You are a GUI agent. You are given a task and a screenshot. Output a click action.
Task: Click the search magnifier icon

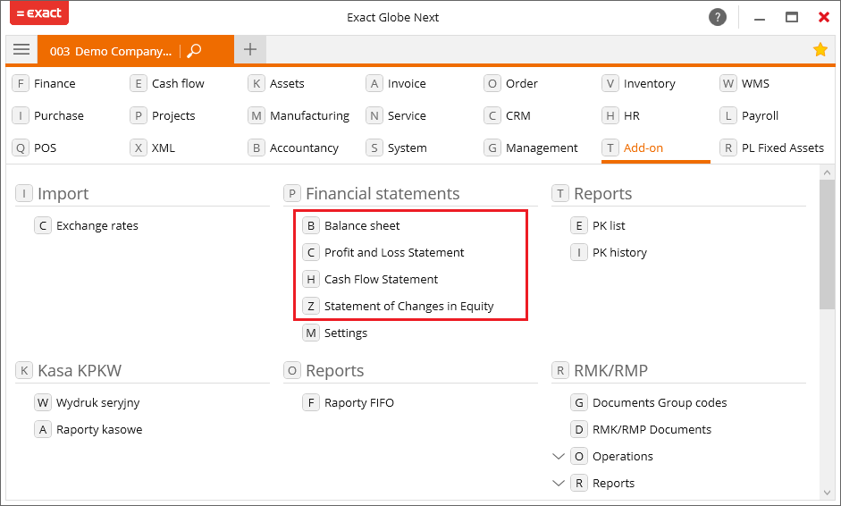[194, 50]
